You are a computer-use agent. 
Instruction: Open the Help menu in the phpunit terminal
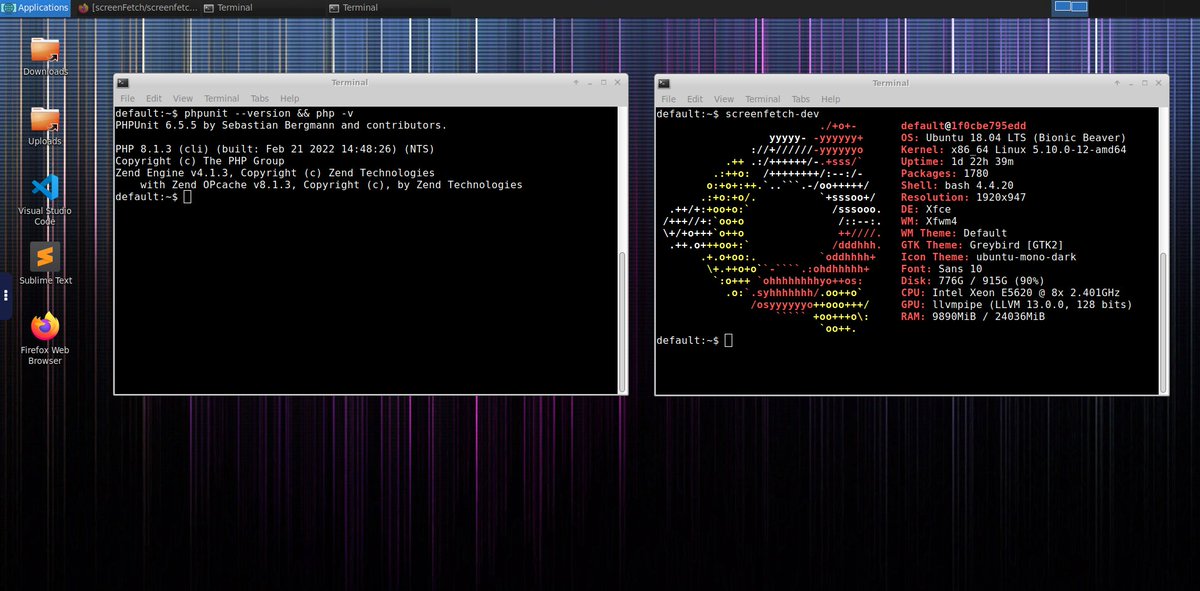pyautogui.click(x=289, y=99)
